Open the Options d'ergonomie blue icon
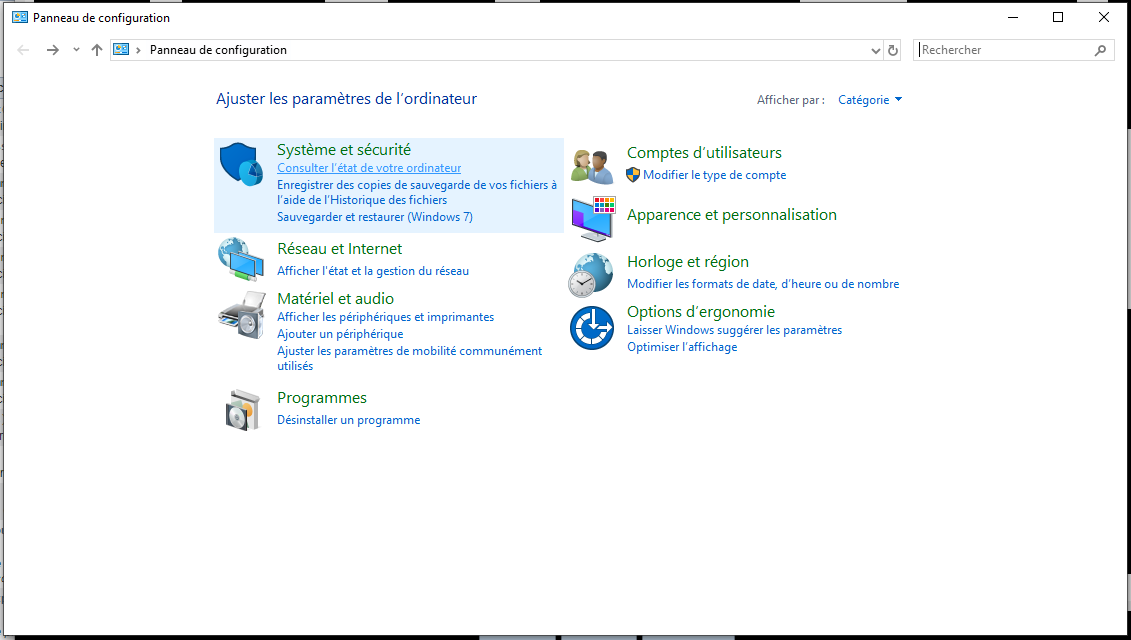The width and height of the screenshot is (1131, 640). 591,328
